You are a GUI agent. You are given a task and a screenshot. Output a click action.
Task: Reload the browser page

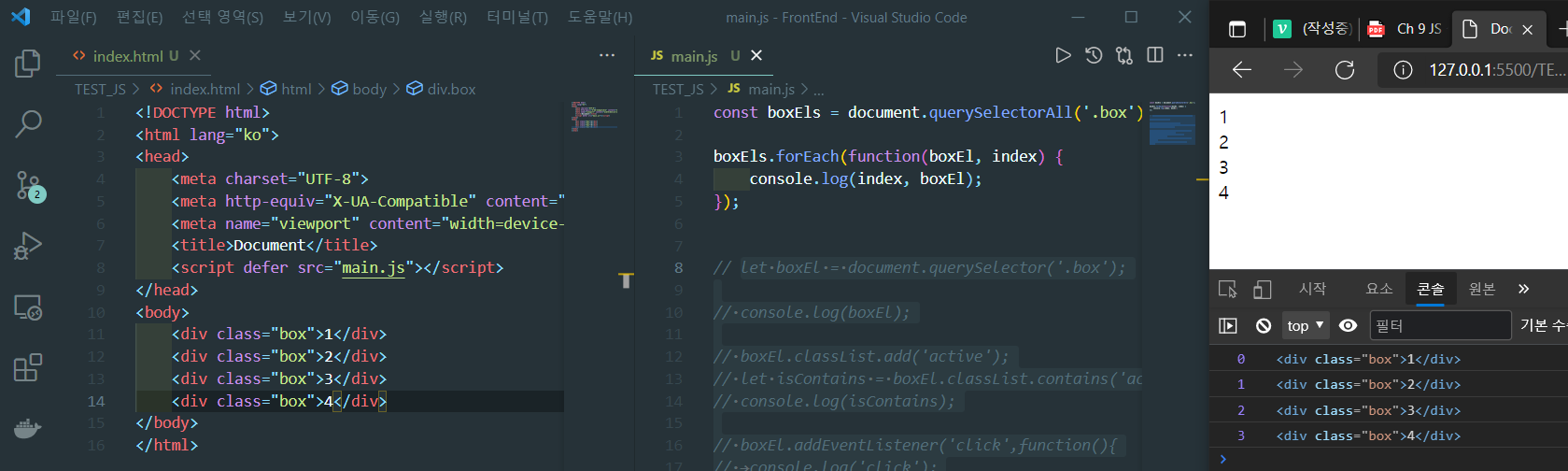pyautogui.click(x=1345, y=70)
